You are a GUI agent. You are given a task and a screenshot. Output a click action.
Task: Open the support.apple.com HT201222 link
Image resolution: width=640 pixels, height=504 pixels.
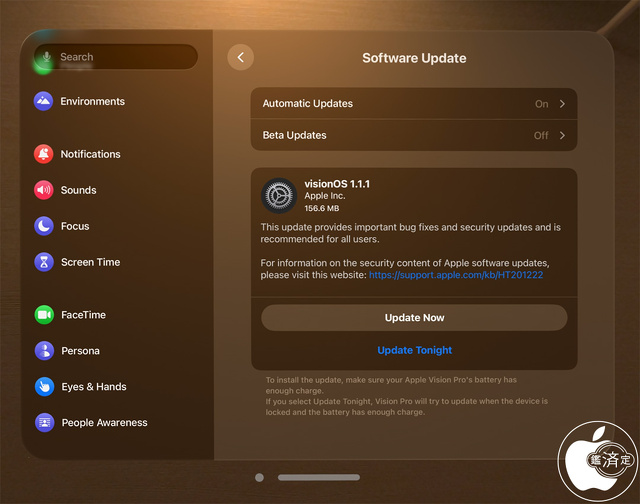(x=456, y=275)
